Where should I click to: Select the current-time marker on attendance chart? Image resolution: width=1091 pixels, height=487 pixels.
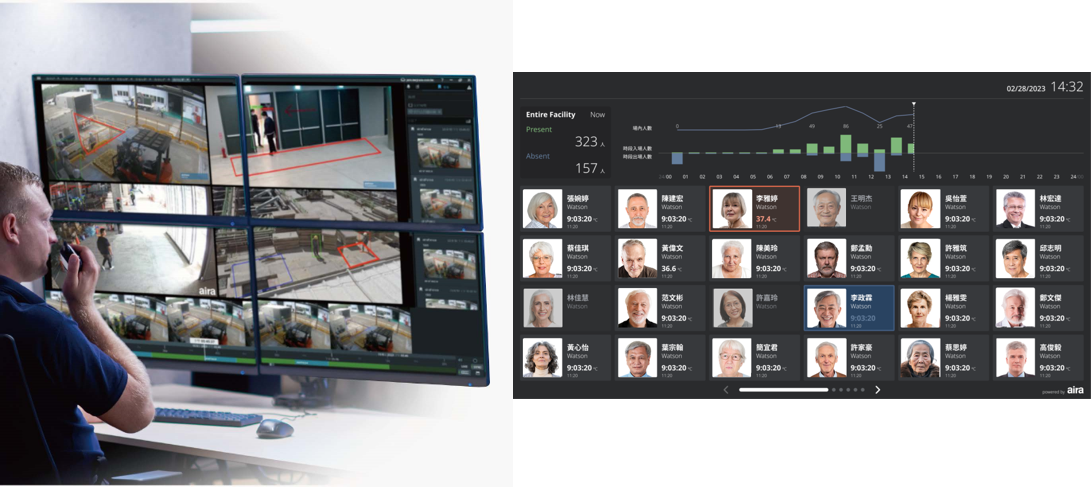pyautogui.click(x=913, y=104)
